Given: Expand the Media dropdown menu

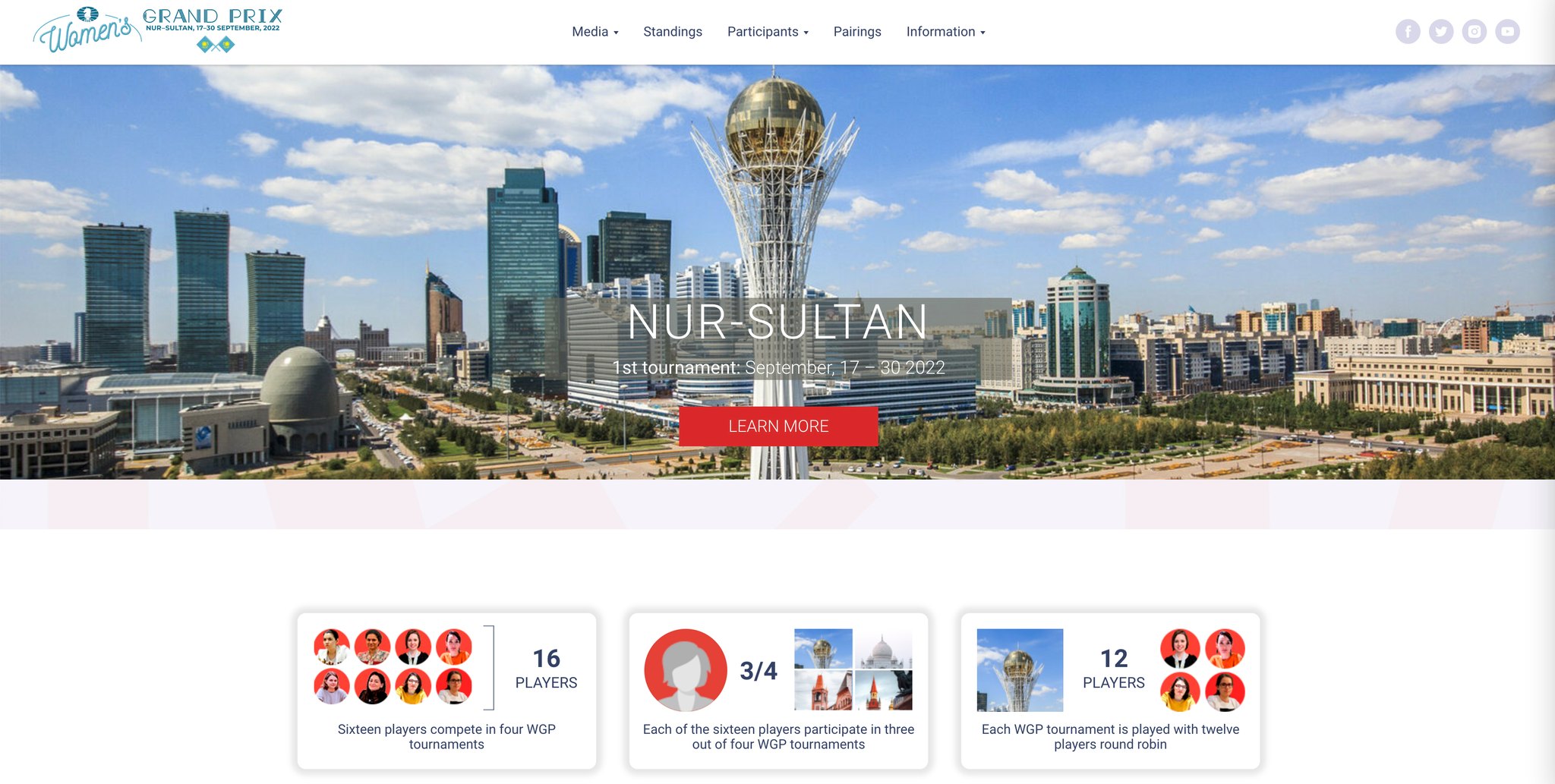Looking at the screenshot, I should tap(595, 32).
